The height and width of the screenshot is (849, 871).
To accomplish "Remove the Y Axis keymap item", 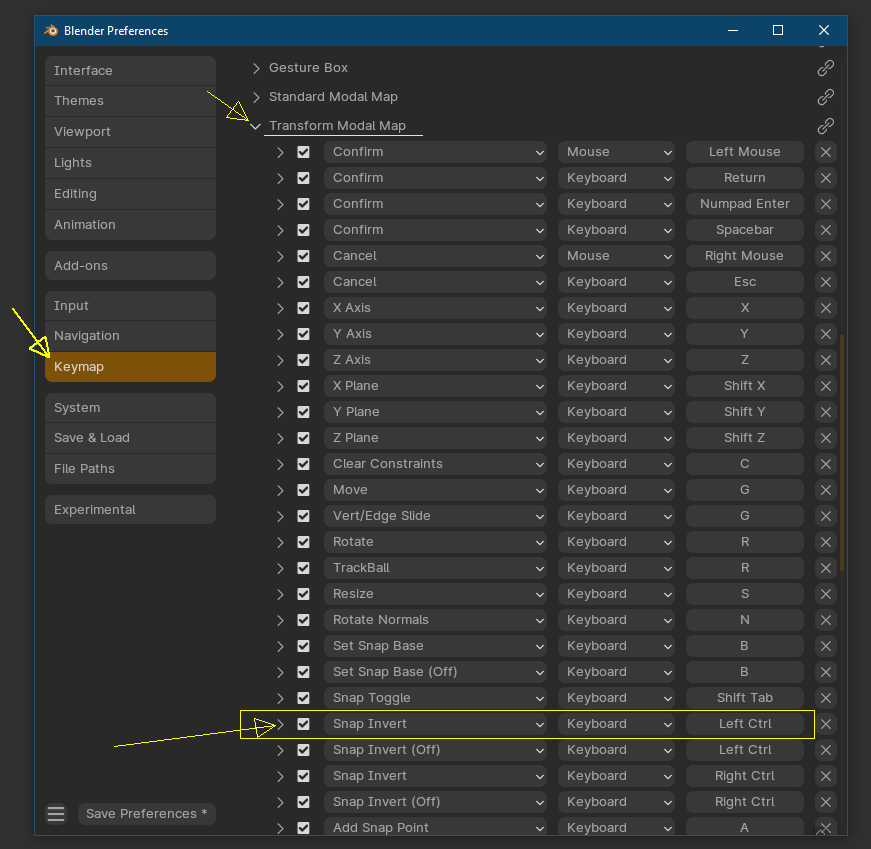I will click(825, 334).
